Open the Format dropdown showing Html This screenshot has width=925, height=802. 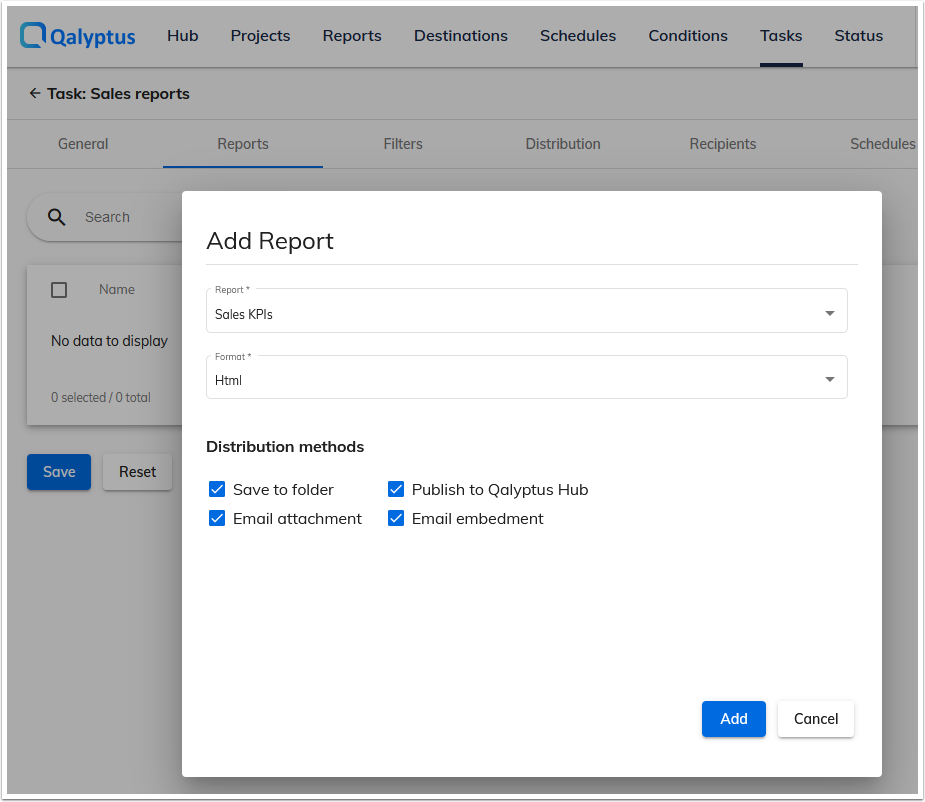(x=527, y=377)
